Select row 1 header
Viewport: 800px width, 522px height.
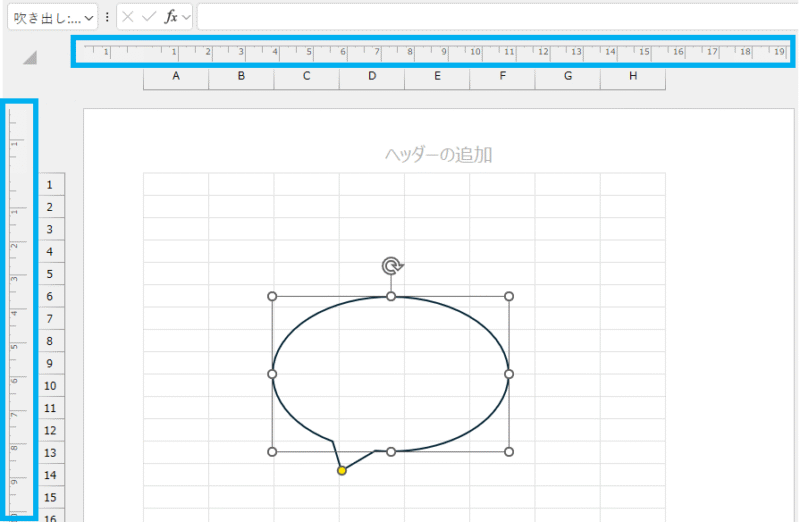52,184
